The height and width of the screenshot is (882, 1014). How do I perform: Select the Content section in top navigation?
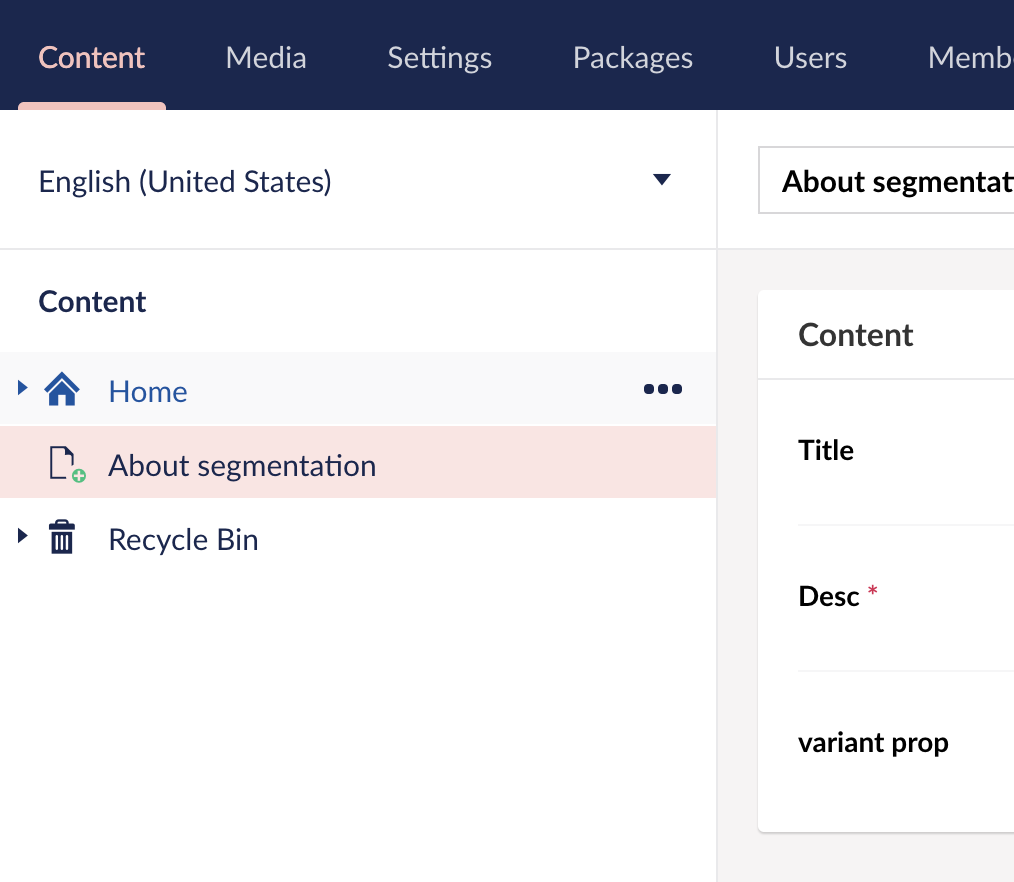[x=91, y=58]
